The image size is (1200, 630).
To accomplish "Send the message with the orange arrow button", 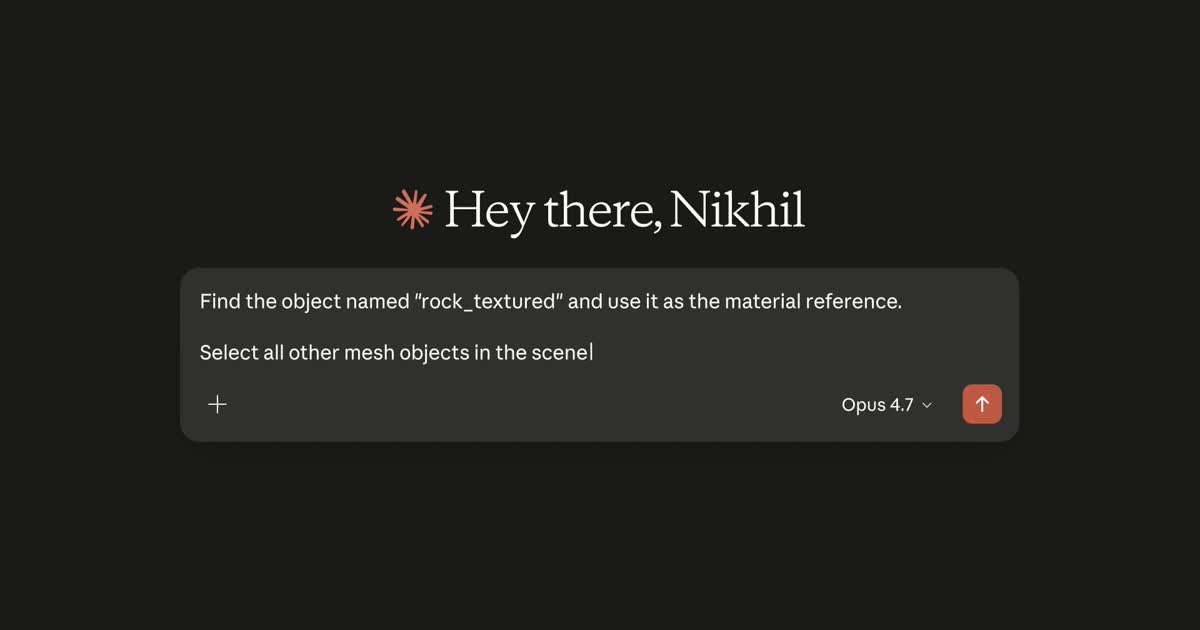I will 982,404.
